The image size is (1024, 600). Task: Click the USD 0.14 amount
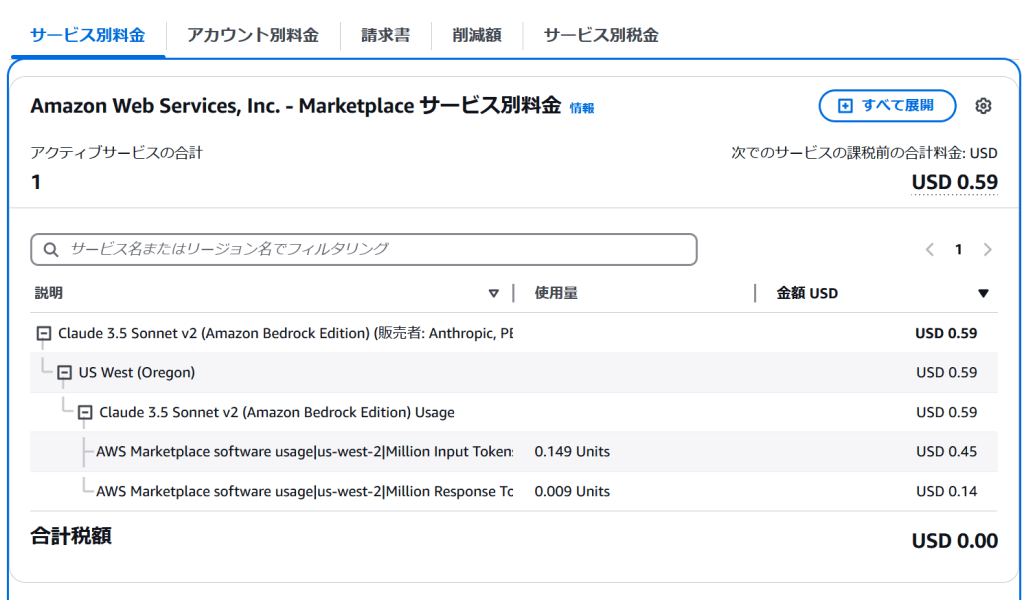(946, 492)
